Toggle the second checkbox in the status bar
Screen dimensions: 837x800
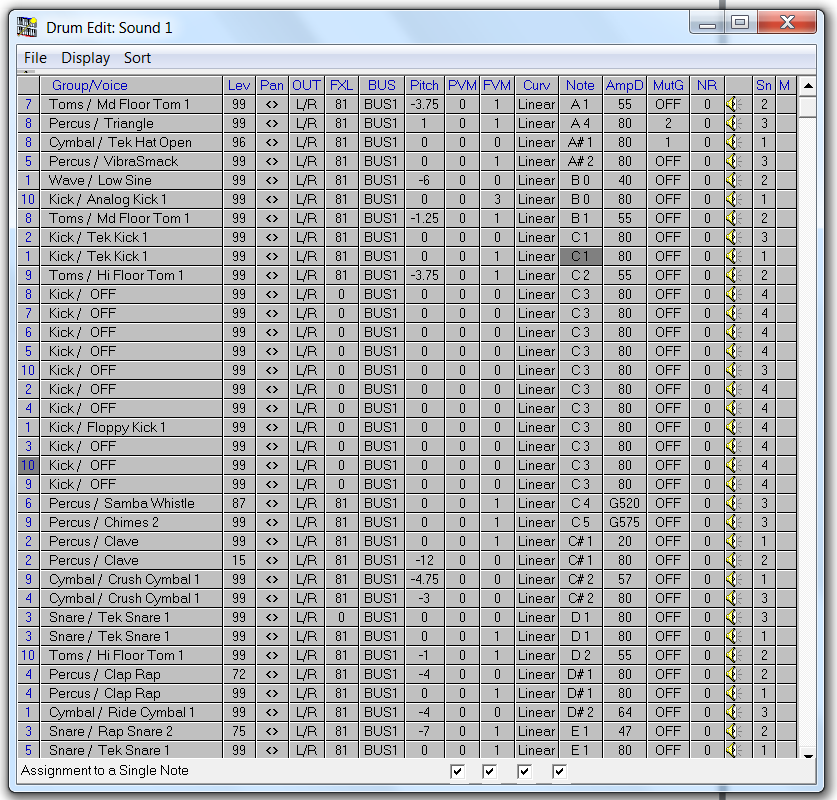coord(489,771)
